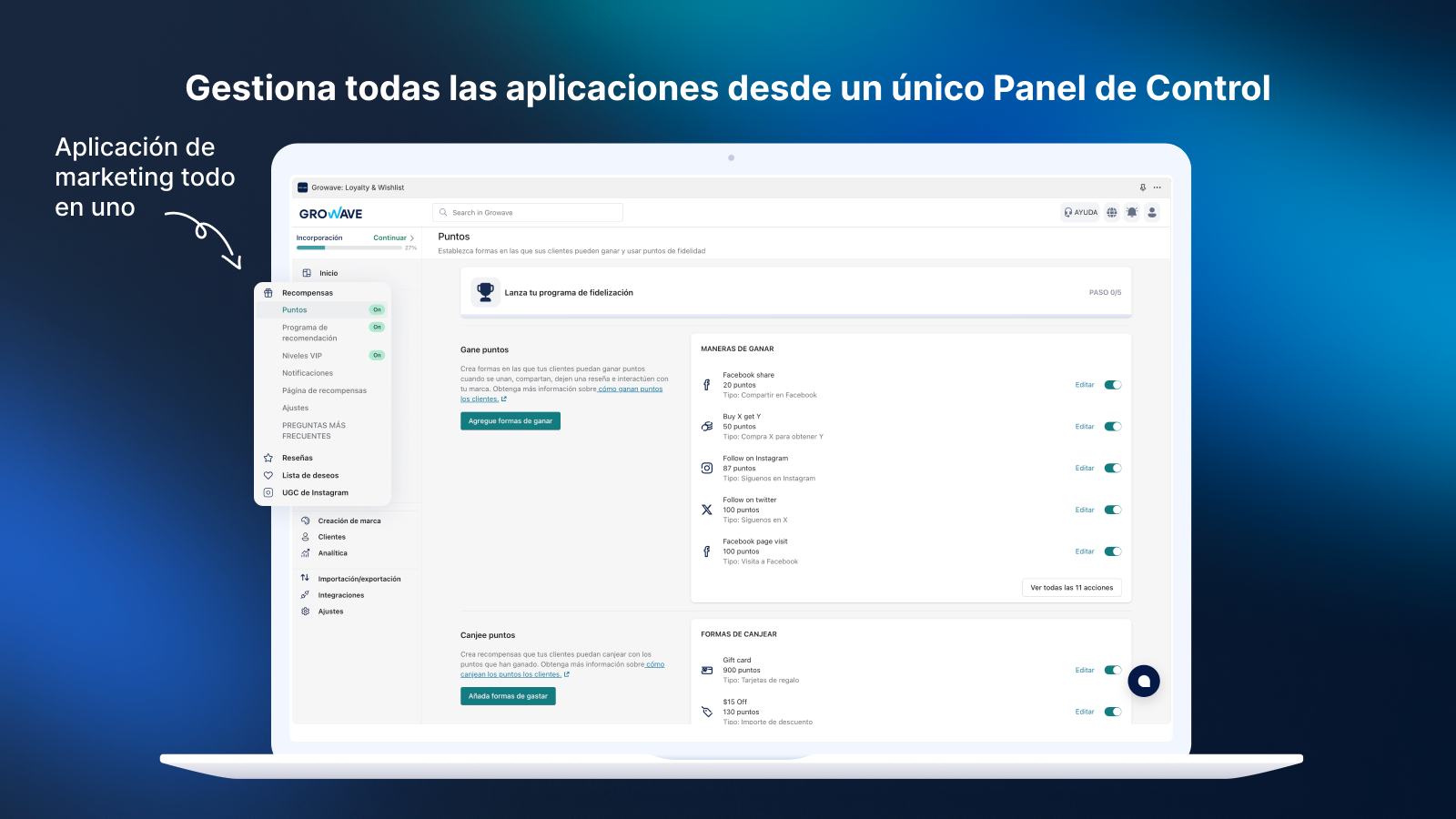Open Creación de marca in sidebar
The height and width of the screenshot is (819, 1456).
point(349,521)
